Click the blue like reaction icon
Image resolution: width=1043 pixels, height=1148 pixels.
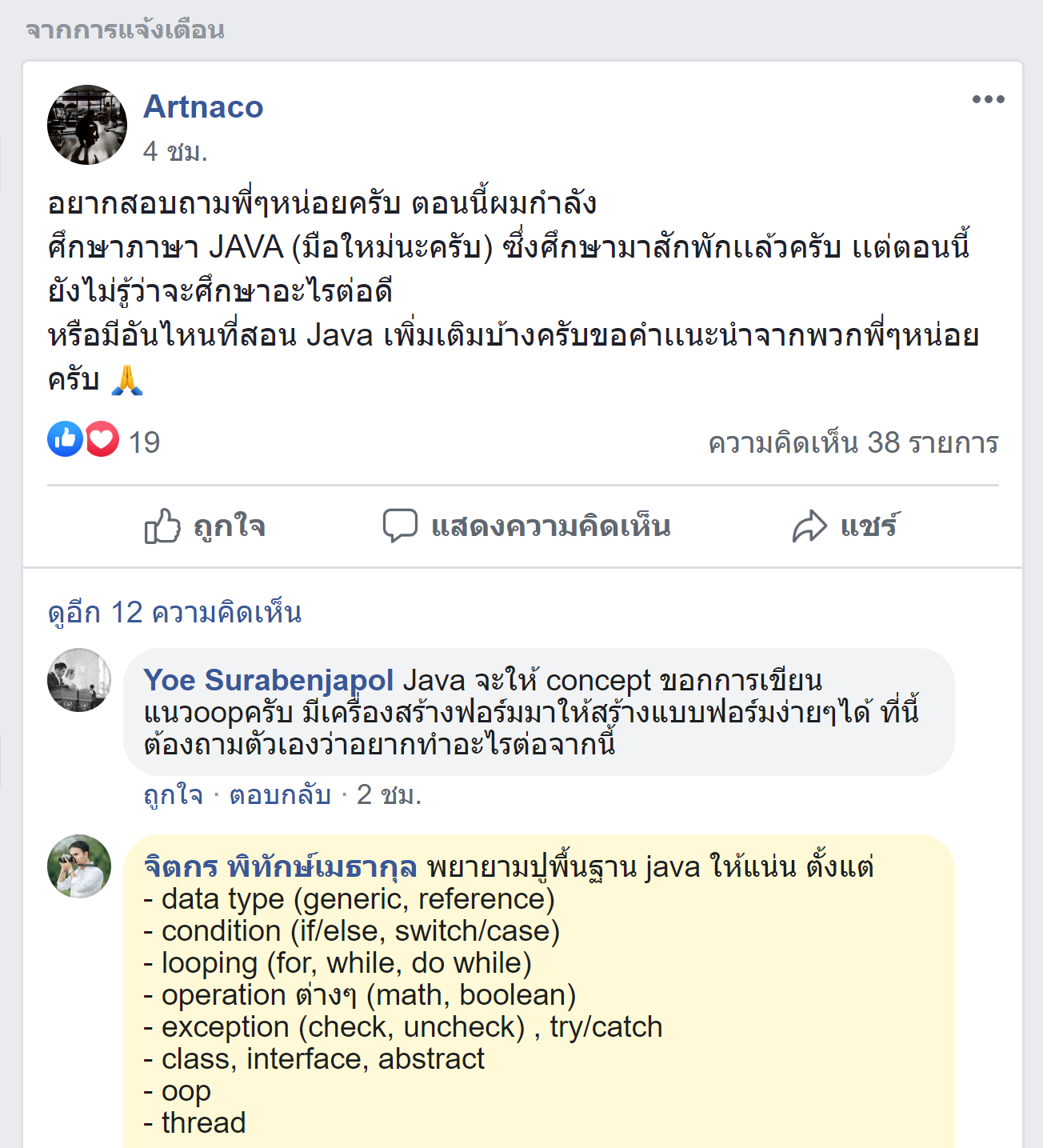(x=65, y=439)
